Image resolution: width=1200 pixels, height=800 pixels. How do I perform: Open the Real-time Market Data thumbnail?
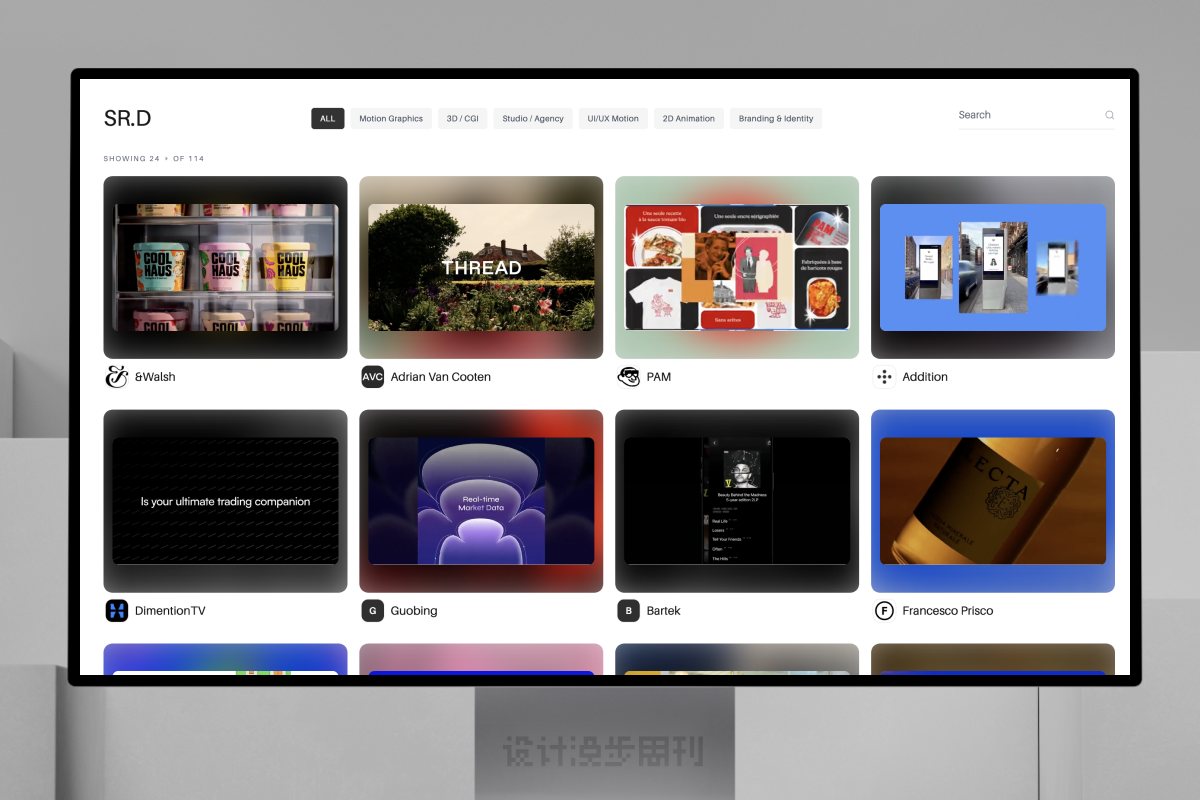pyautogui.click(x=481, y=501)
